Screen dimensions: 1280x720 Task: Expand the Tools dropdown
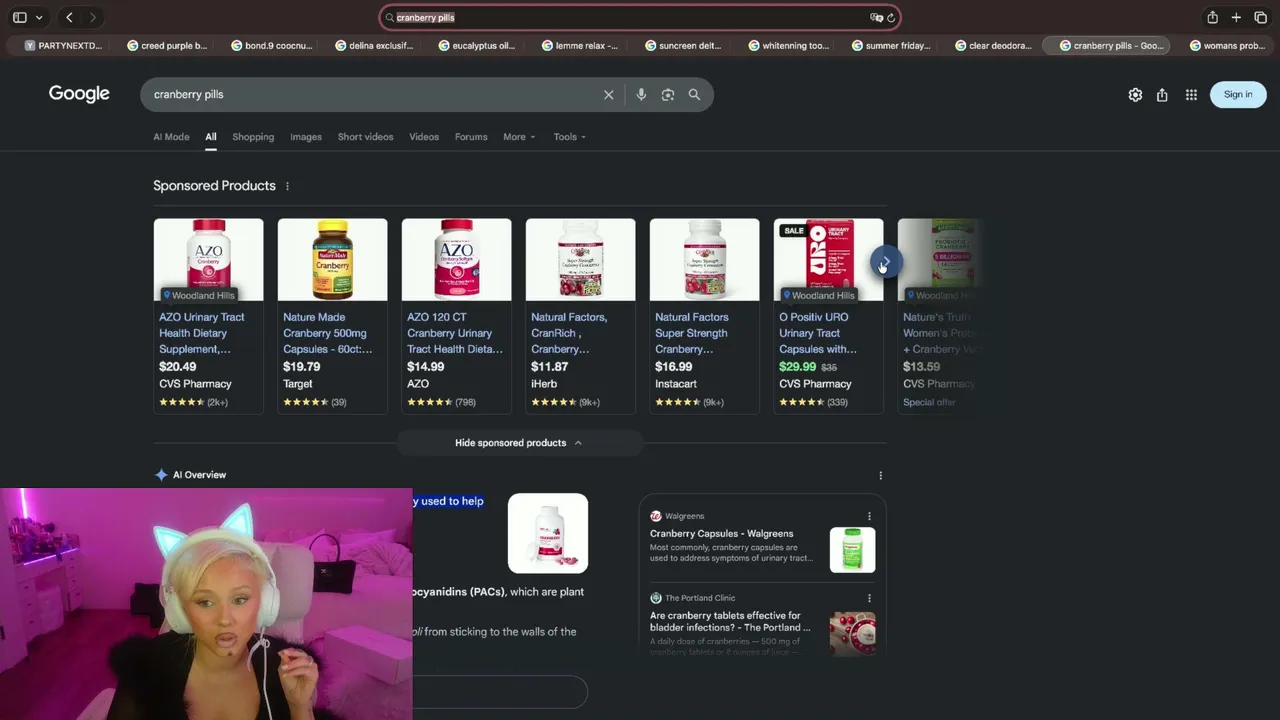pos(570,137)
